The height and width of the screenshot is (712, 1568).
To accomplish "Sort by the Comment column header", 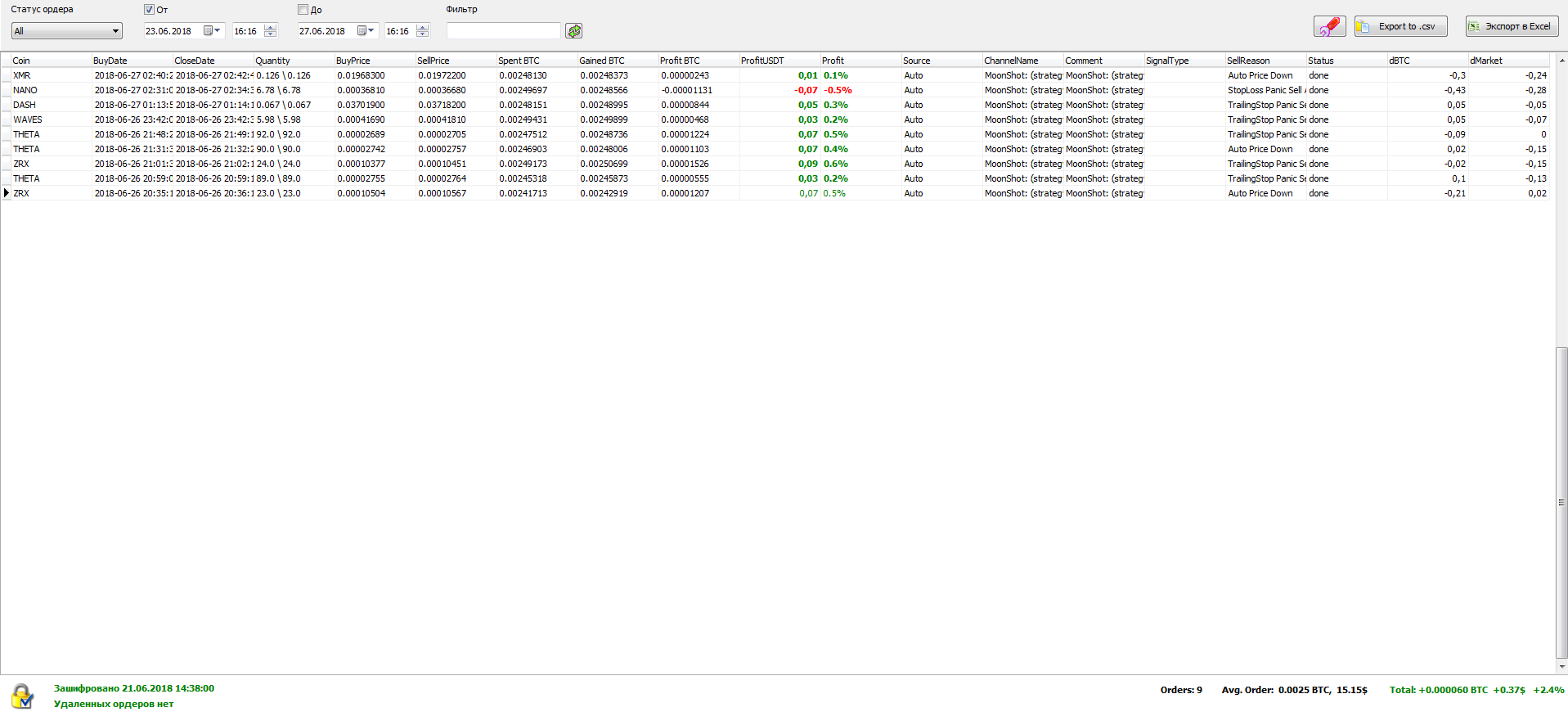I will pos(1103,61).
